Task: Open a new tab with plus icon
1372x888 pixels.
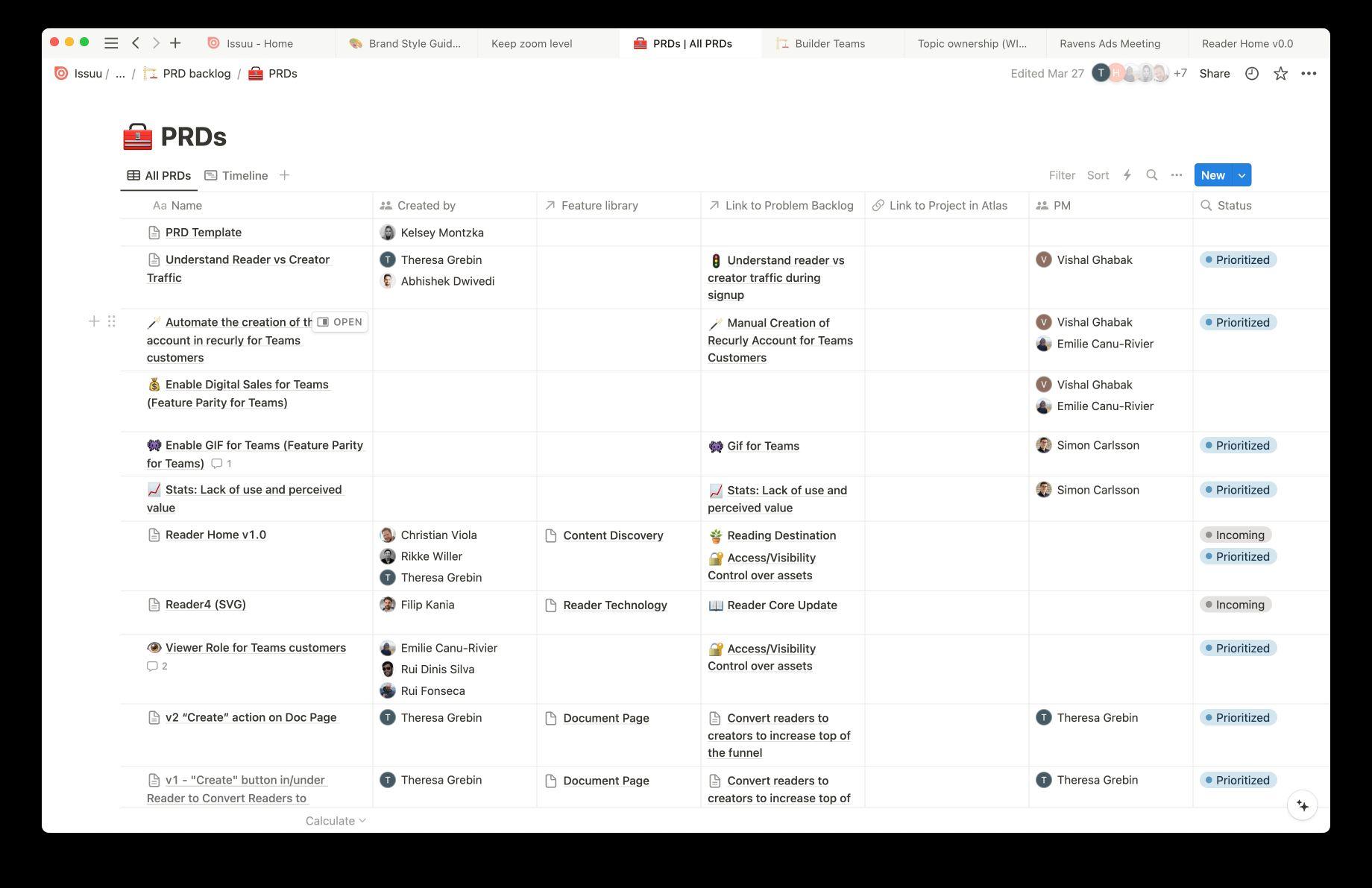Action: coord(175,43)
